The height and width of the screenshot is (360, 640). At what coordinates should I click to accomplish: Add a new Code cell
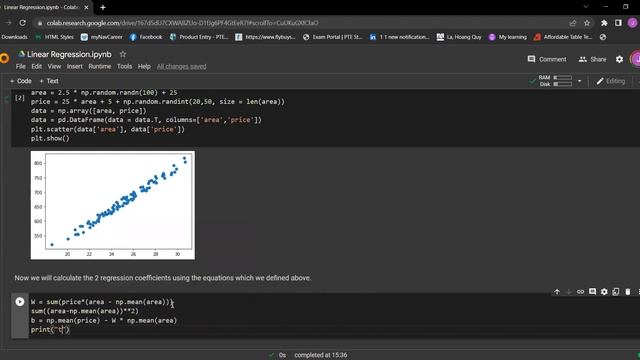point(21,81)
